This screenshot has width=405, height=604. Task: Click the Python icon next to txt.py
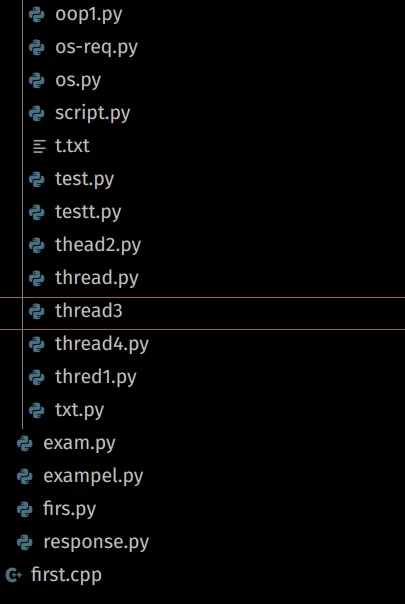pos(37,410)
